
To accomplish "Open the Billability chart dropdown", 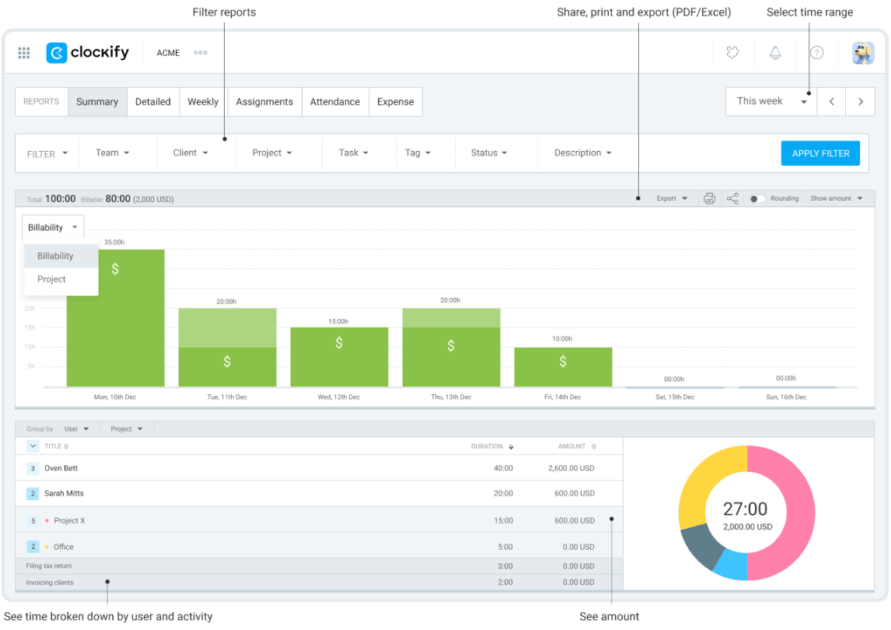I will click(52, 227).
